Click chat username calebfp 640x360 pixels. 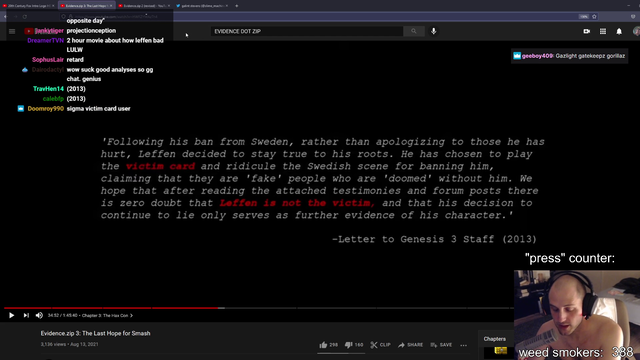point(53,99)
